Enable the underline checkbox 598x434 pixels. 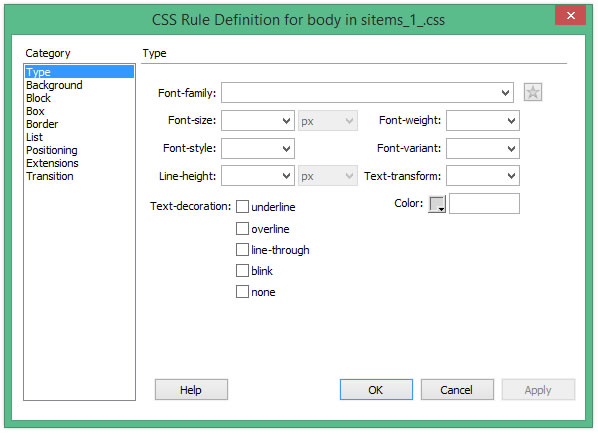click(242, 207)
